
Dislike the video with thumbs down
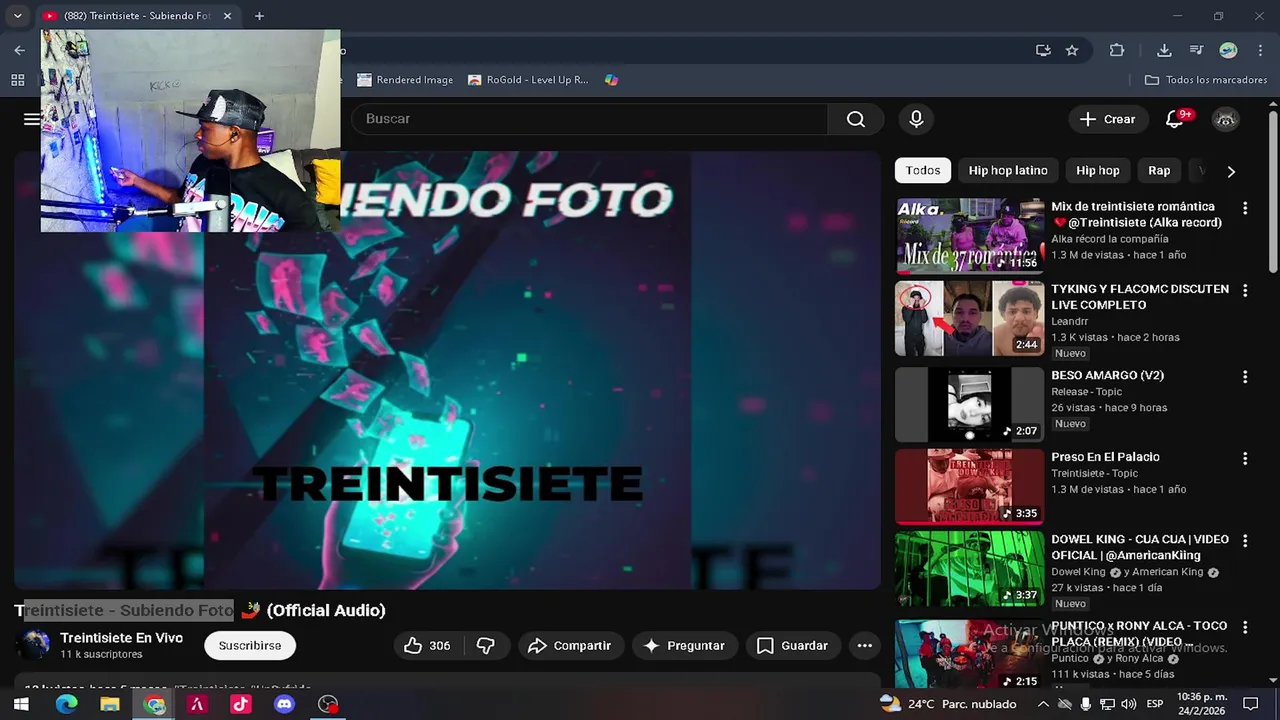[486, 646]
